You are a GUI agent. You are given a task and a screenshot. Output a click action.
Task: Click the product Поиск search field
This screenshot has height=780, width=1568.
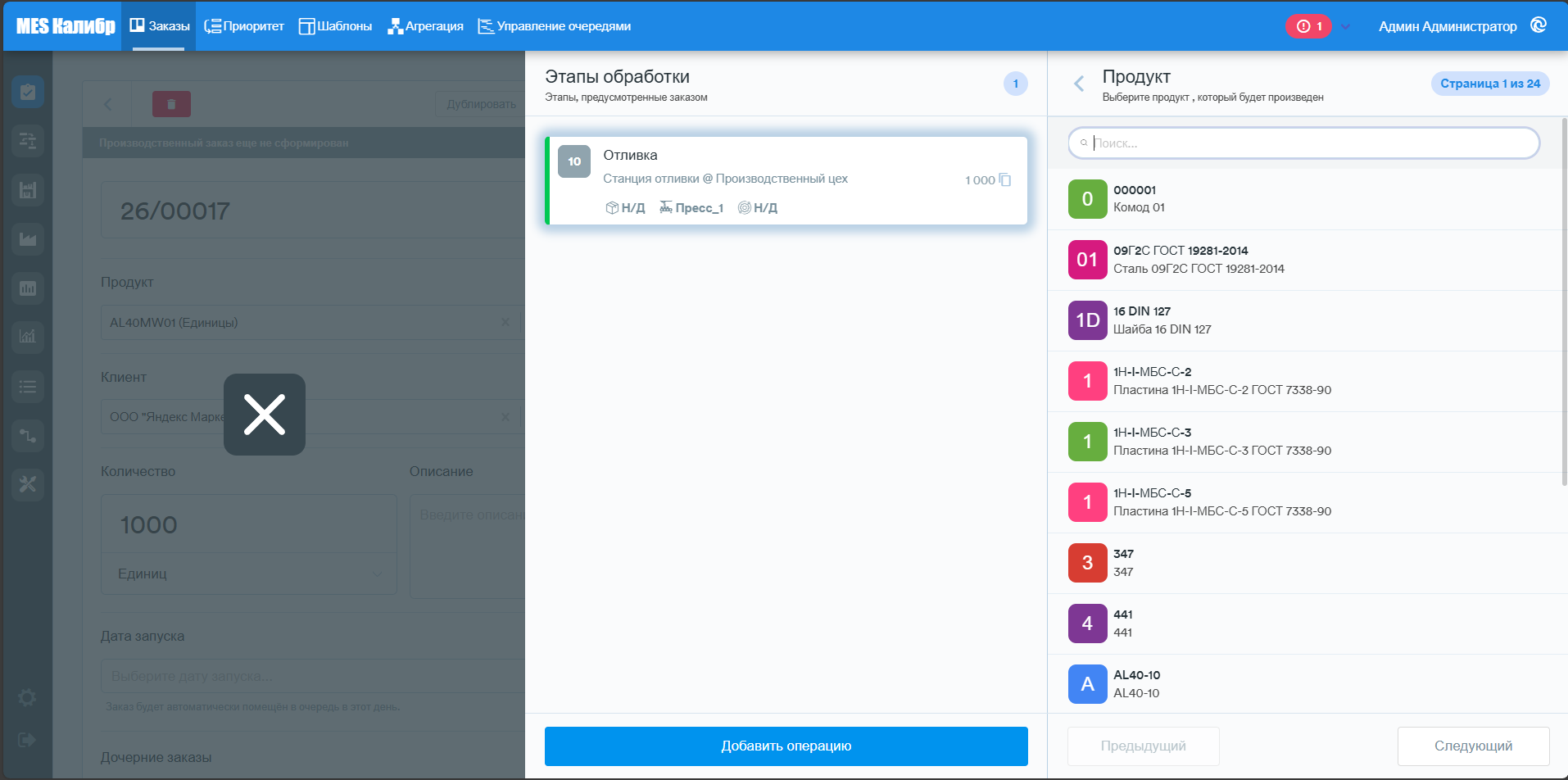(1303, 143)
